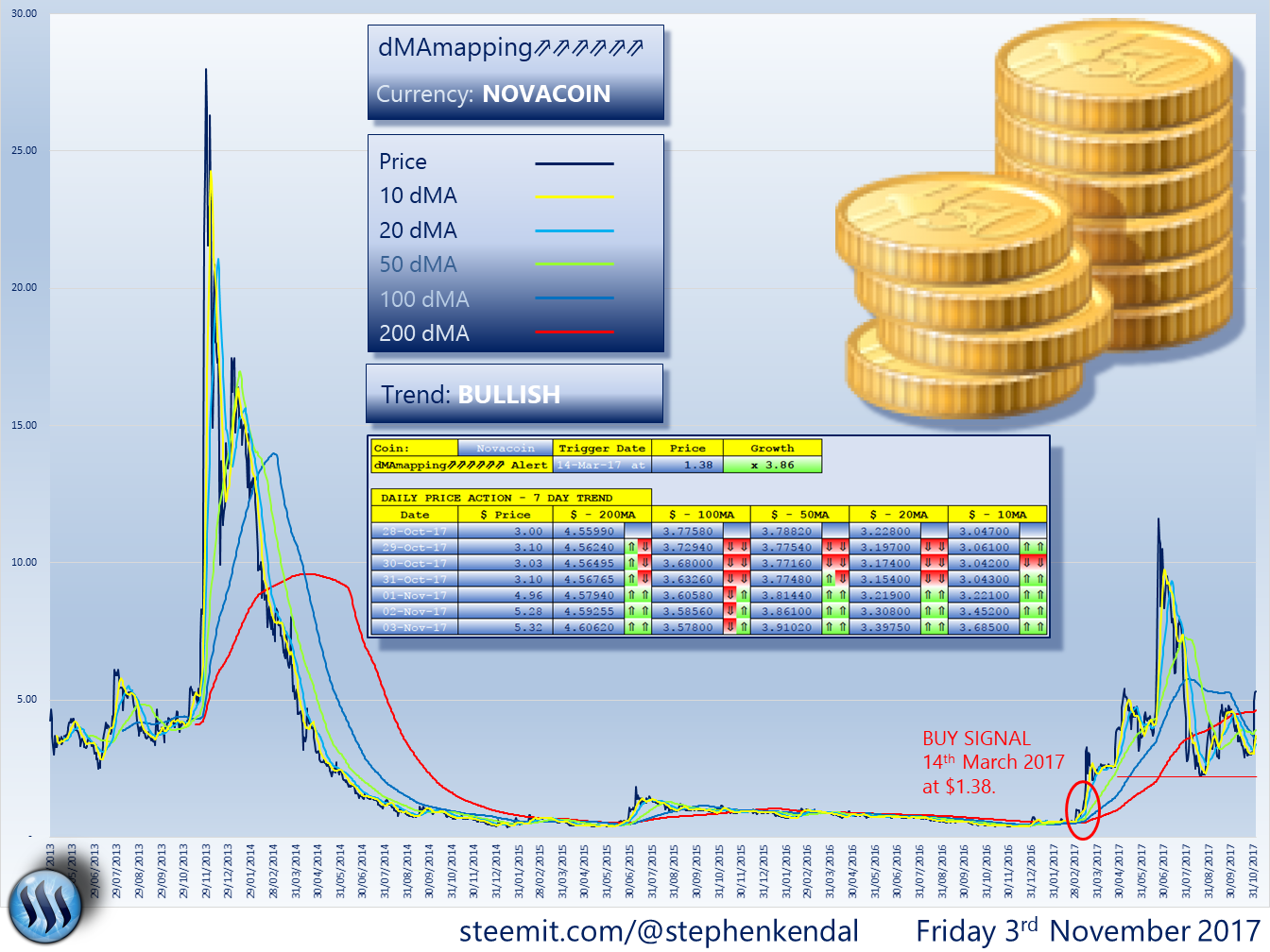Click the dark blue Price legend line

pyautogui.click(x=575, y=163)
